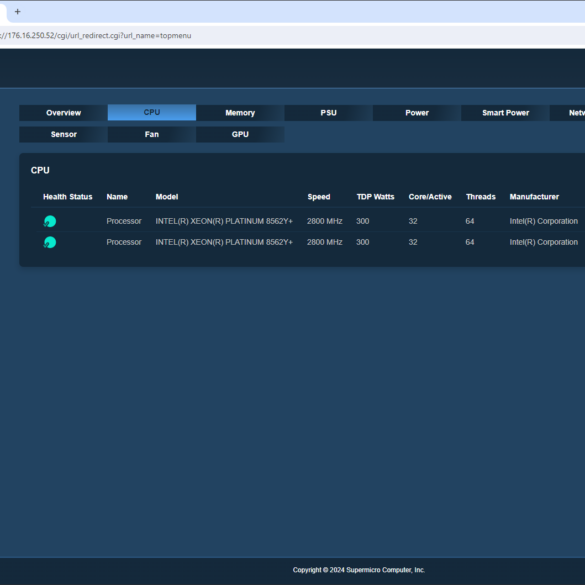
Task: Click Supermicro copyright footer text
Action: pyautogui.click(x=359, y=570)
